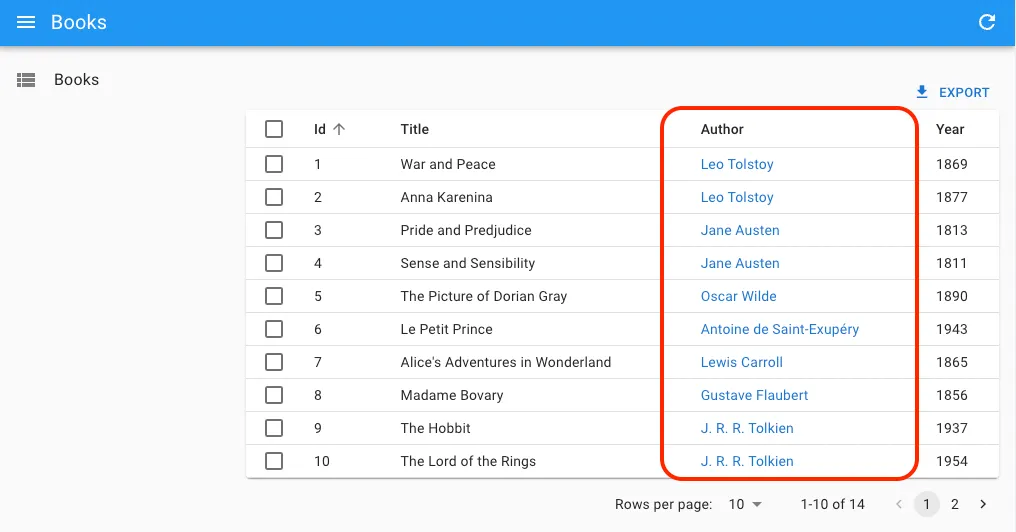Click the previous page arrow
The width and height of the screenshot is (1016, 532).
pos(899,504)
